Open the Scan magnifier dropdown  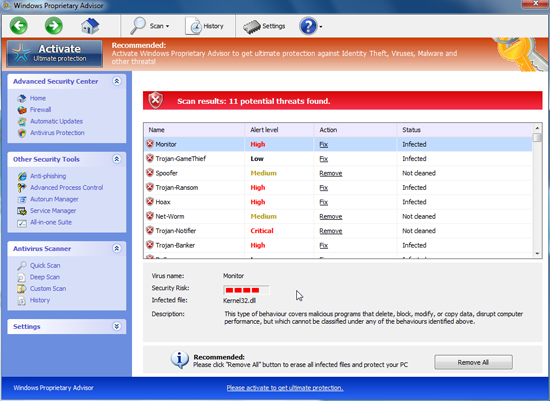150,26
